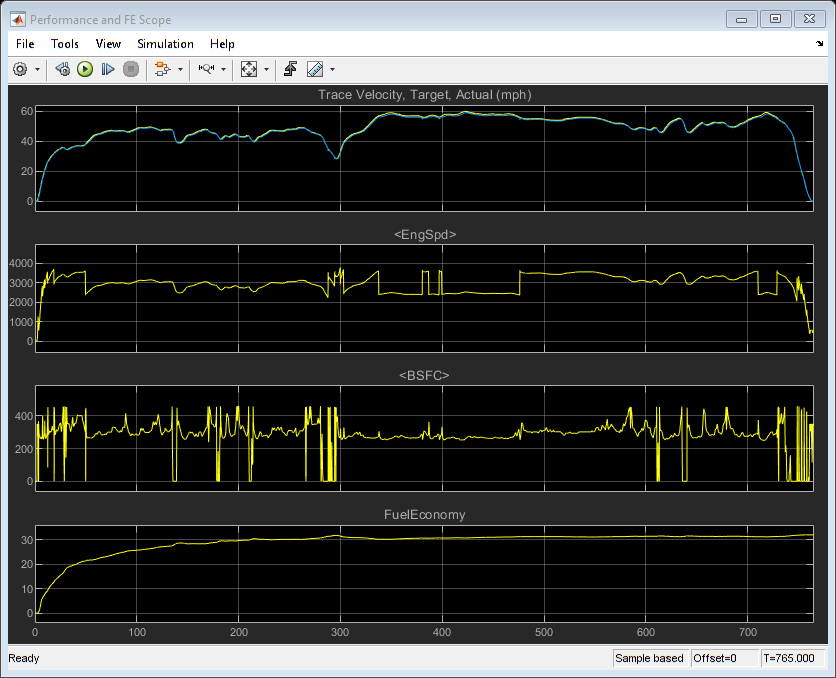Expand the Zoom tool dropdown arrow
Image resolution: width=836 pixels, height=678 pixels.
click(223, 69)
